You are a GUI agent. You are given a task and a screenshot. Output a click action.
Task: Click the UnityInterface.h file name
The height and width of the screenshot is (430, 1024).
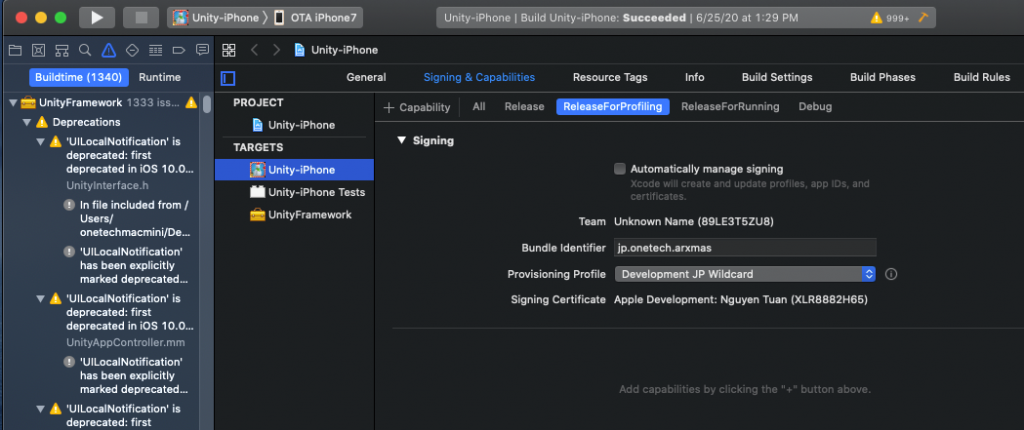point(107,186)
